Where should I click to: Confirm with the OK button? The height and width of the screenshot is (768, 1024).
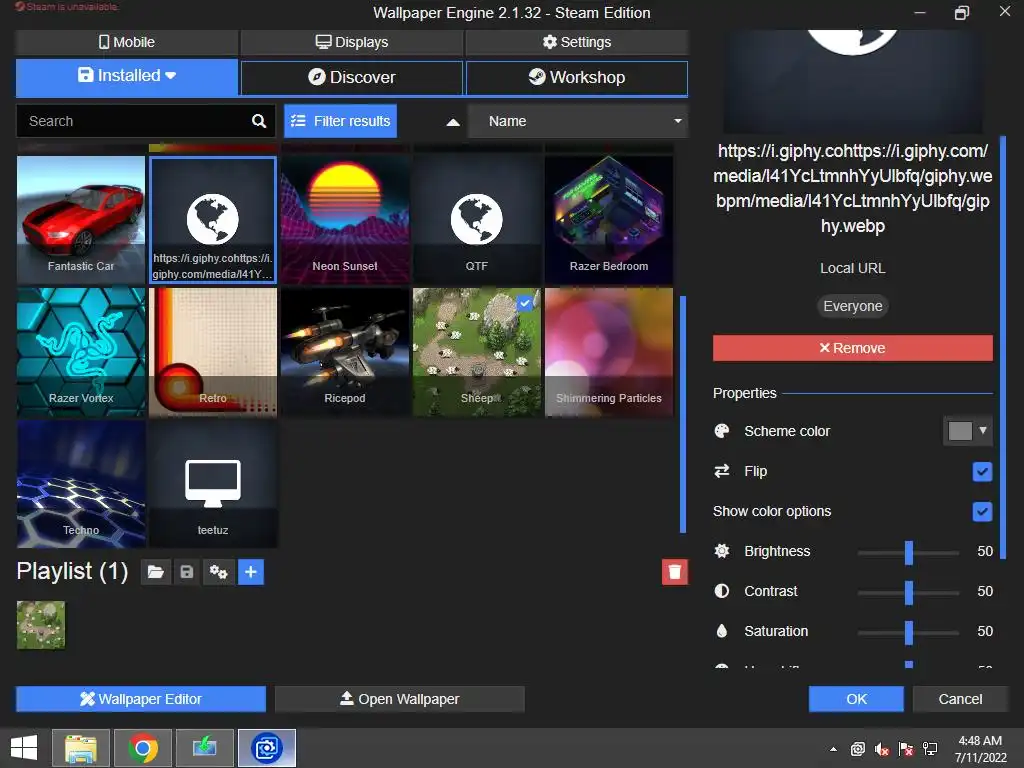[856, 699]
